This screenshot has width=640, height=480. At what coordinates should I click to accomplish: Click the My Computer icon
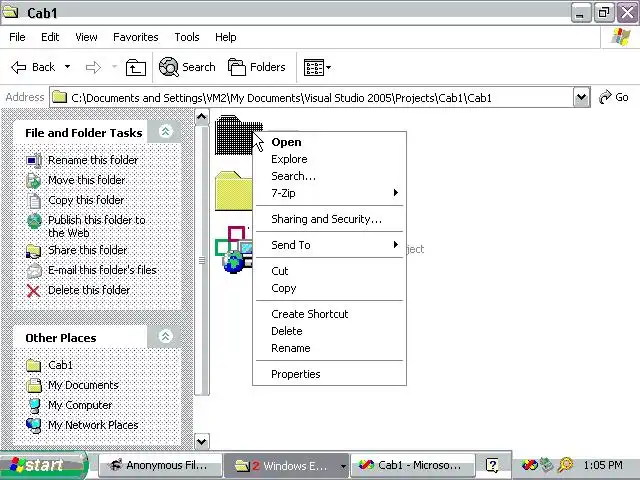click(x=34, y=406)
